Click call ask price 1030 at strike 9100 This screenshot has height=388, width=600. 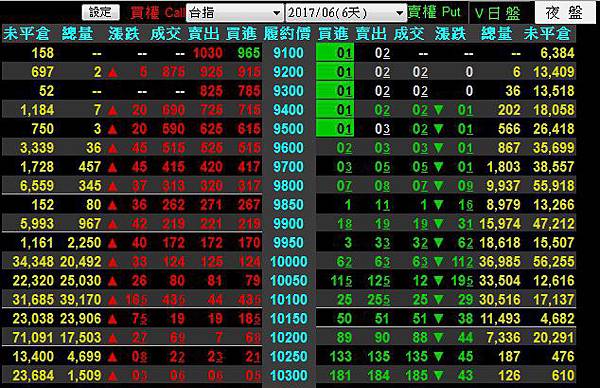point(208,53)
